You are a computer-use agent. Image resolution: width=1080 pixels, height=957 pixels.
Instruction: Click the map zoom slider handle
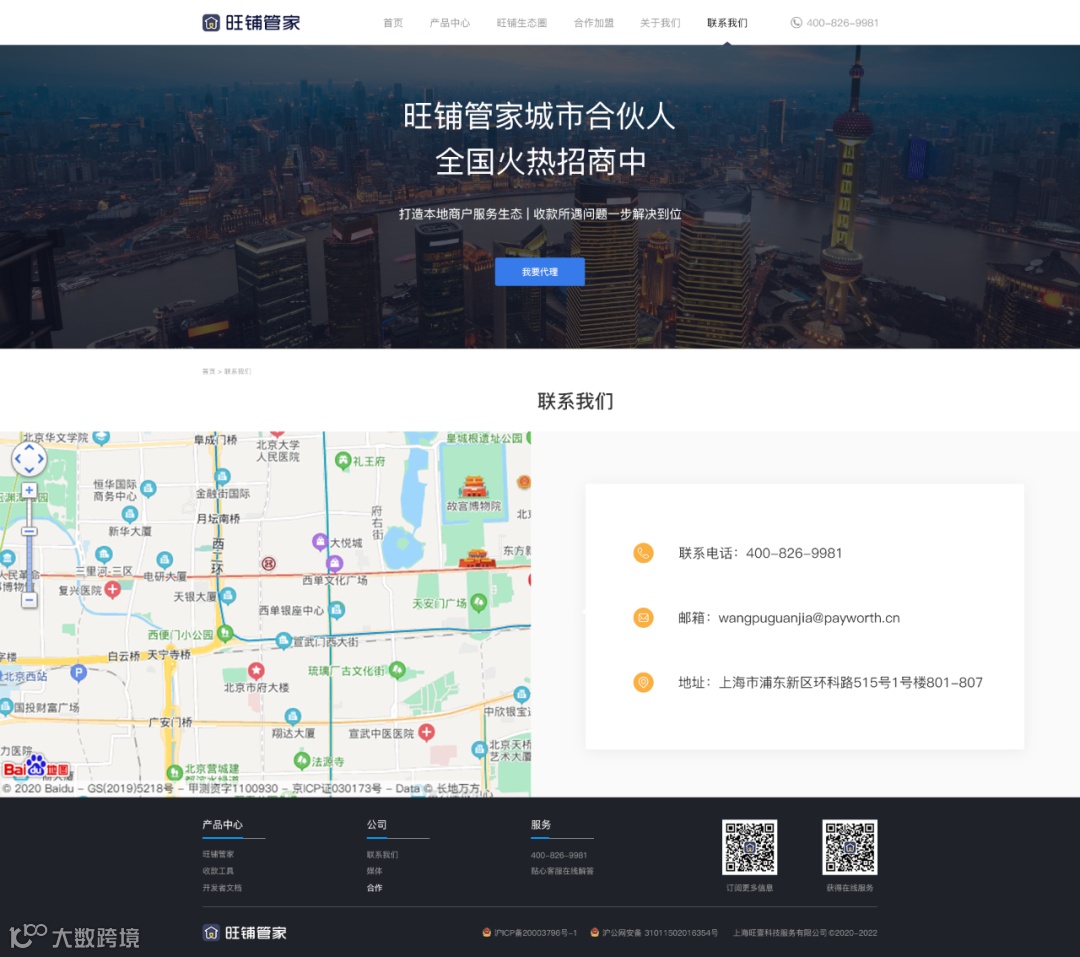[x=29, y=531]
